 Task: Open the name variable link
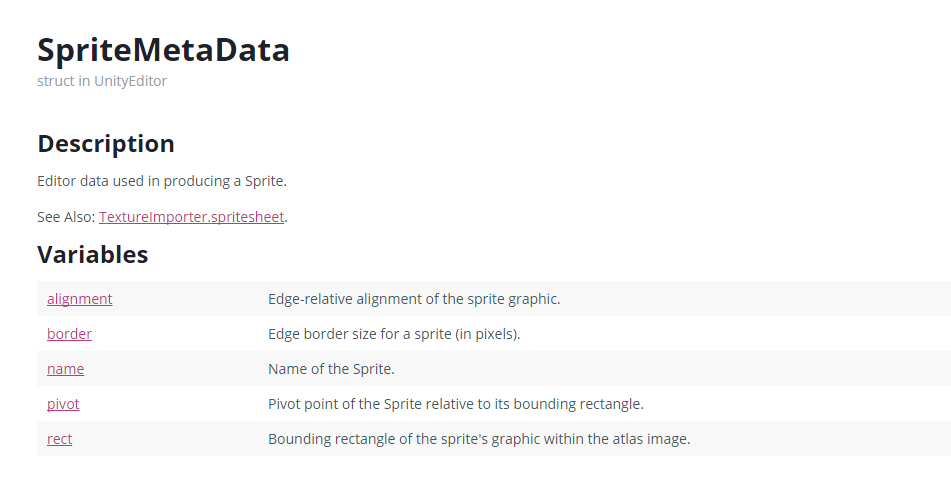(66, 369)
